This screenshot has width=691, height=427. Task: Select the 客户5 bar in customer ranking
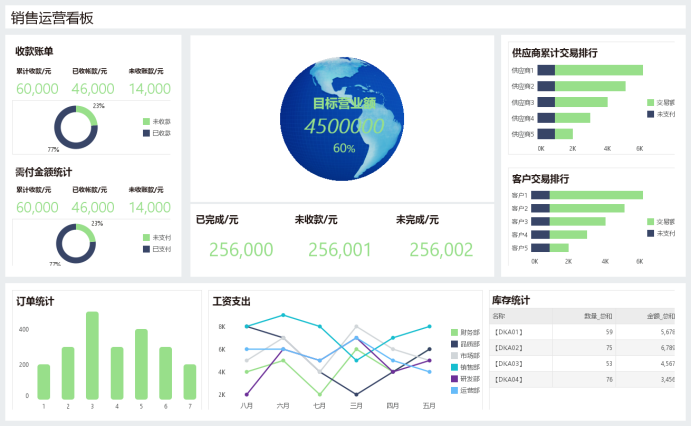tap(550, 248)
